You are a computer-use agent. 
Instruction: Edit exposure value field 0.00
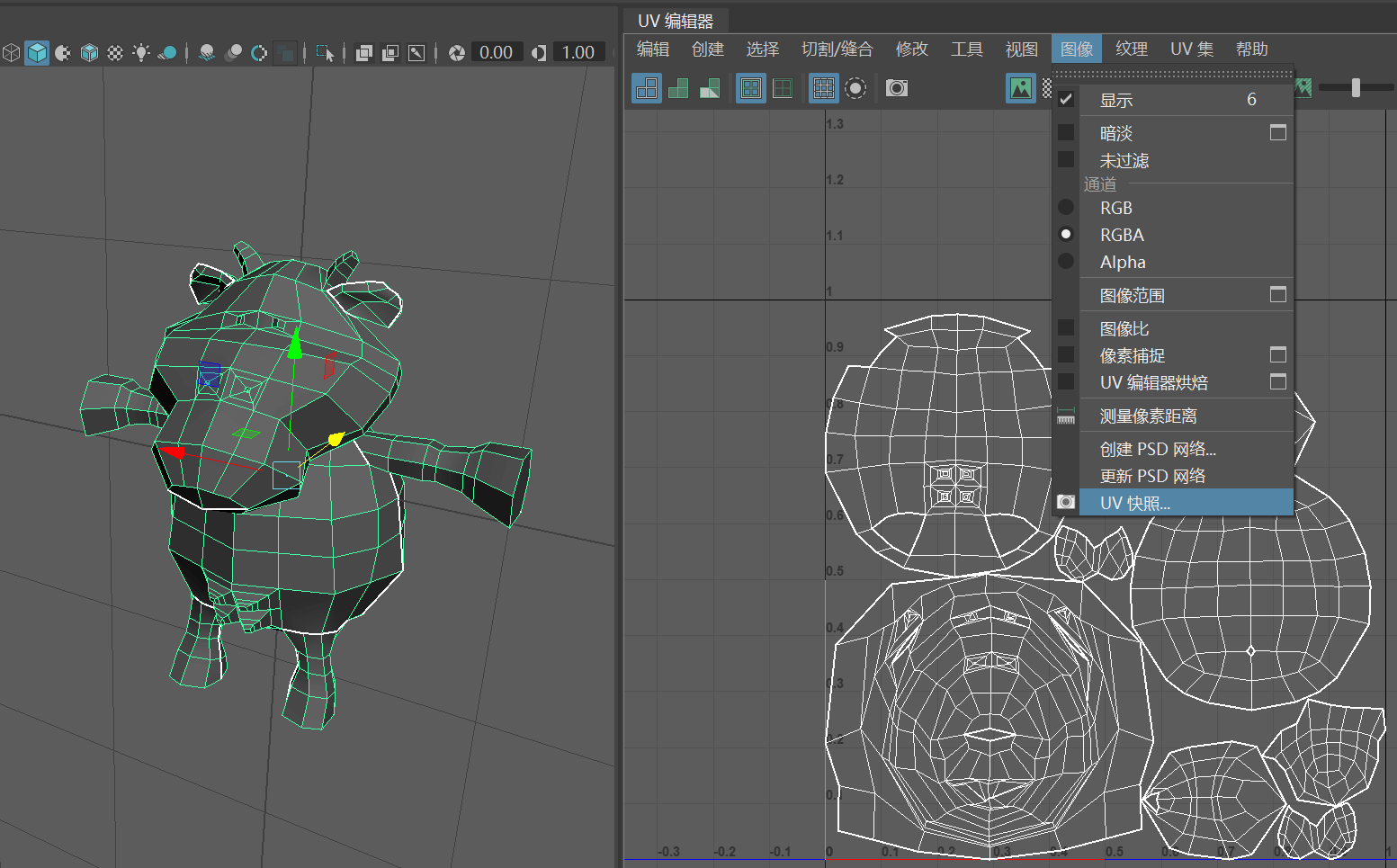tap(497, 52)
